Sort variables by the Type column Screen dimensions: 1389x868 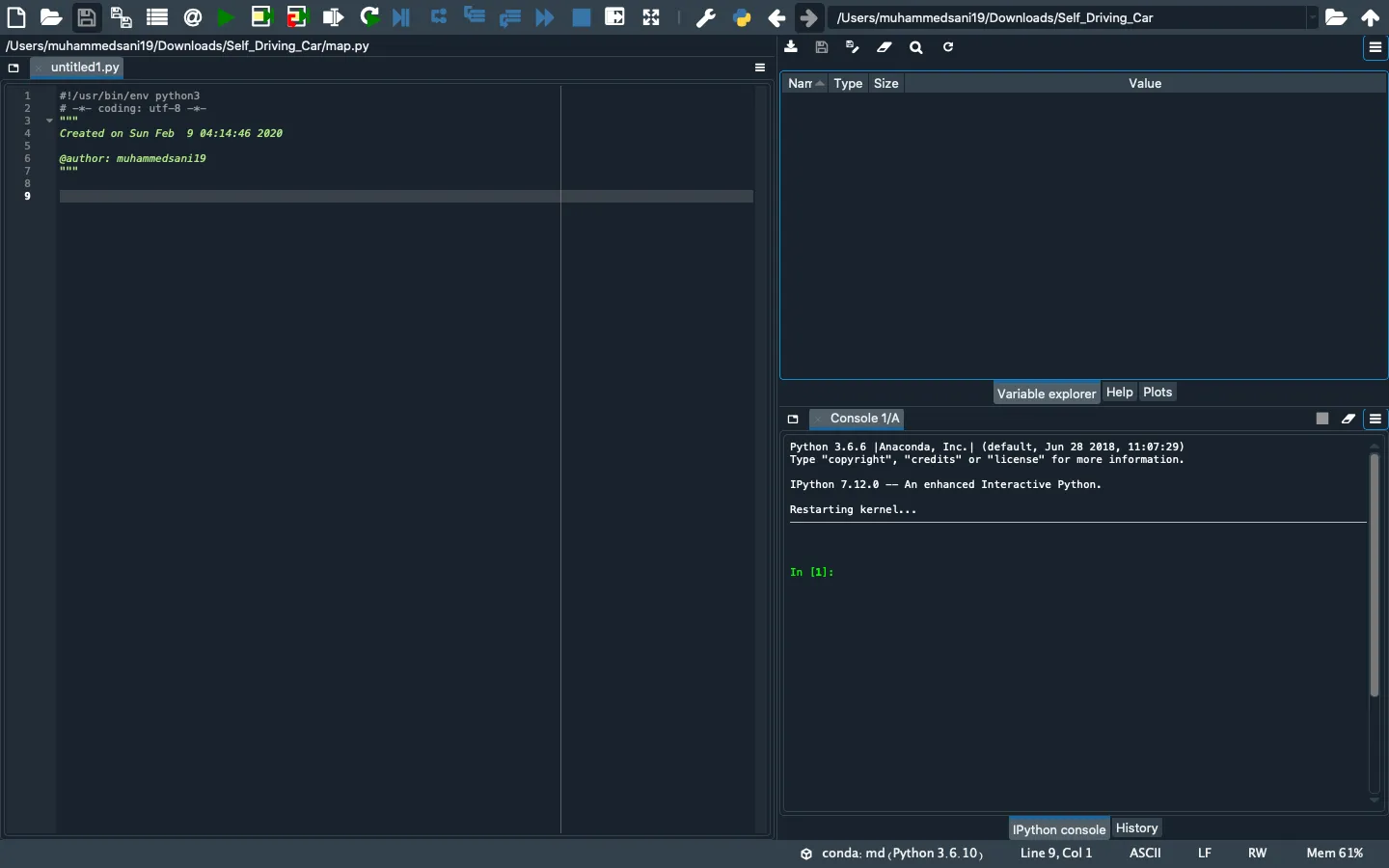[849, 84]
